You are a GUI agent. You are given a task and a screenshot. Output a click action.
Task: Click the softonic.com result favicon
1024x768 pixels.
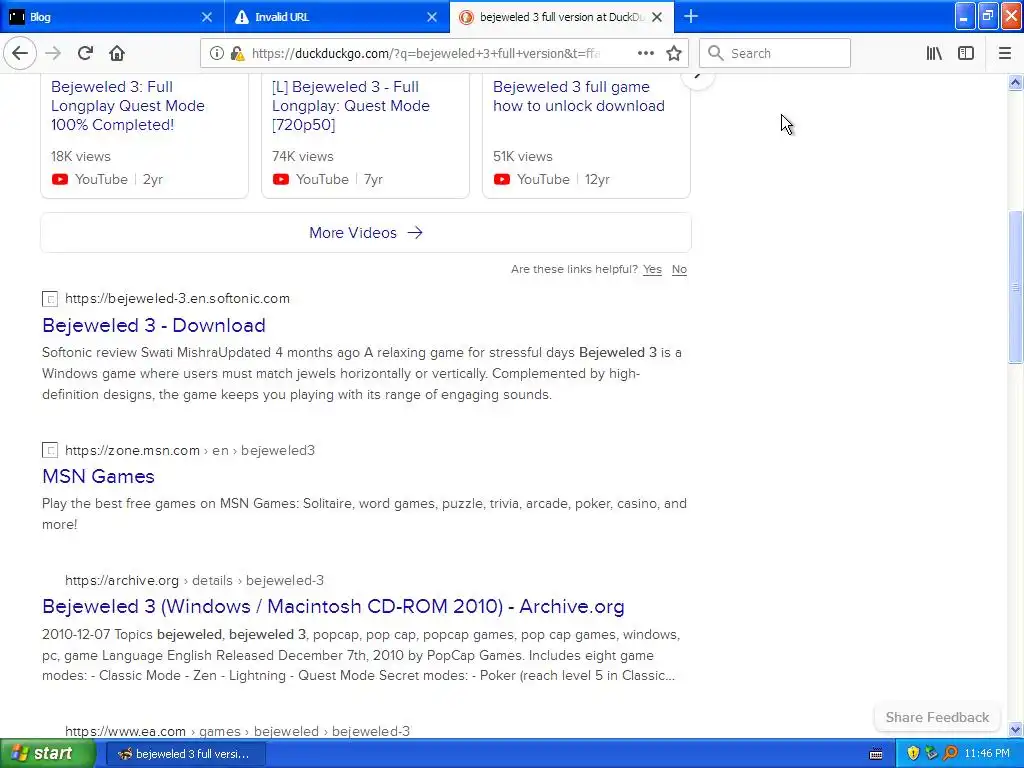tap(50, 299)
